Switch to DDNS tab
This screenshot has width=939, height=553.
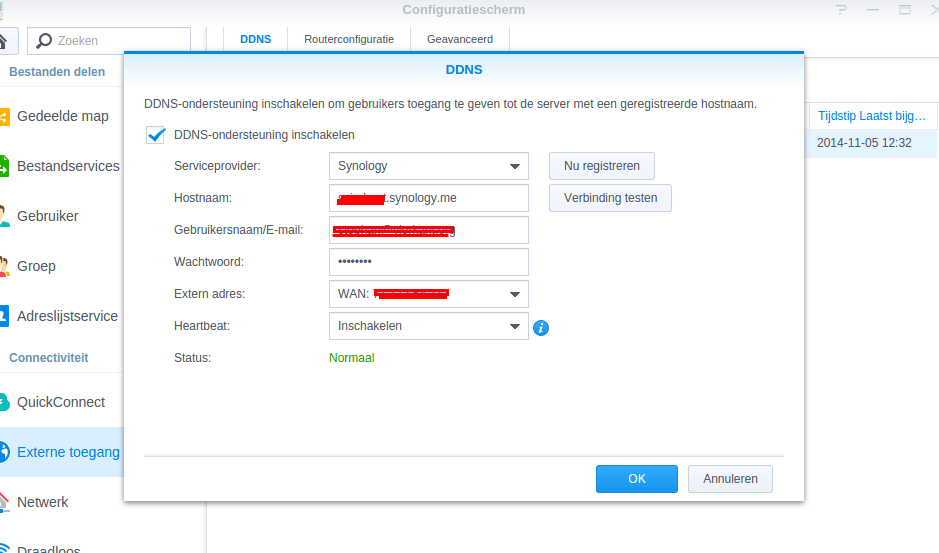pyautogui.click(x=256, y=40)
